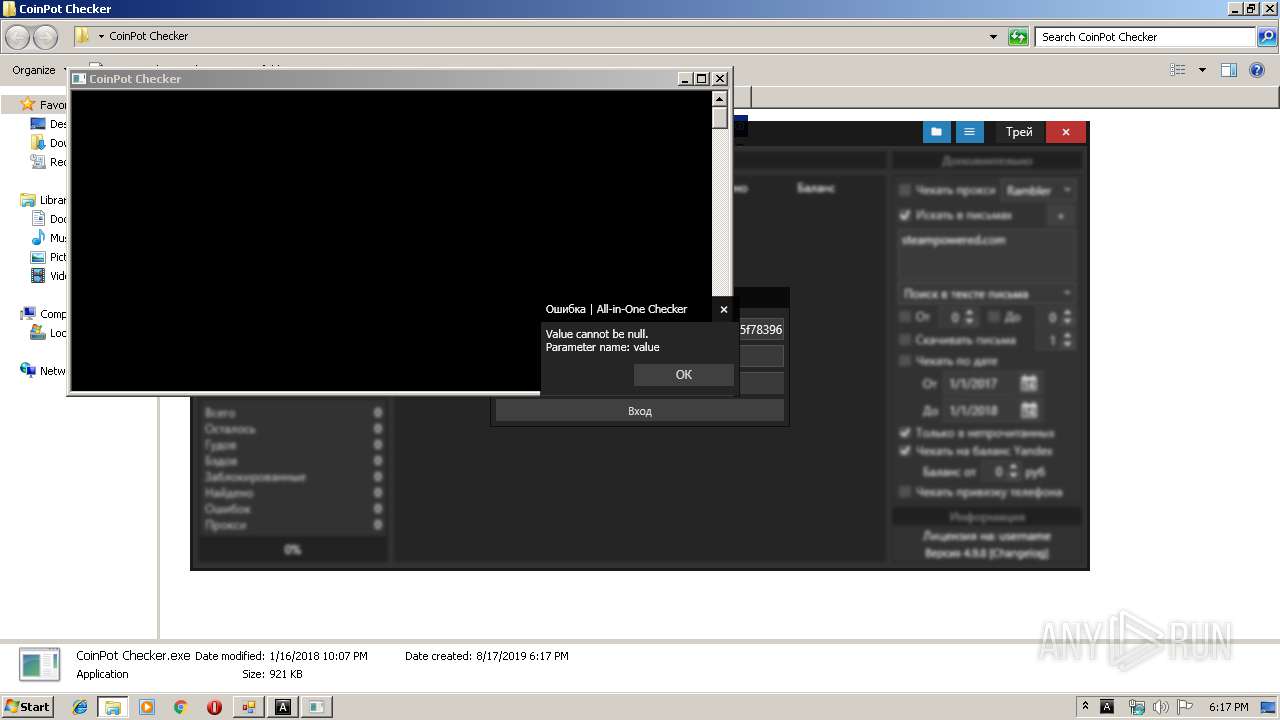Open the Rambler dropdown
Screen dimensions: 1280x720
[x=1039, y=190]
